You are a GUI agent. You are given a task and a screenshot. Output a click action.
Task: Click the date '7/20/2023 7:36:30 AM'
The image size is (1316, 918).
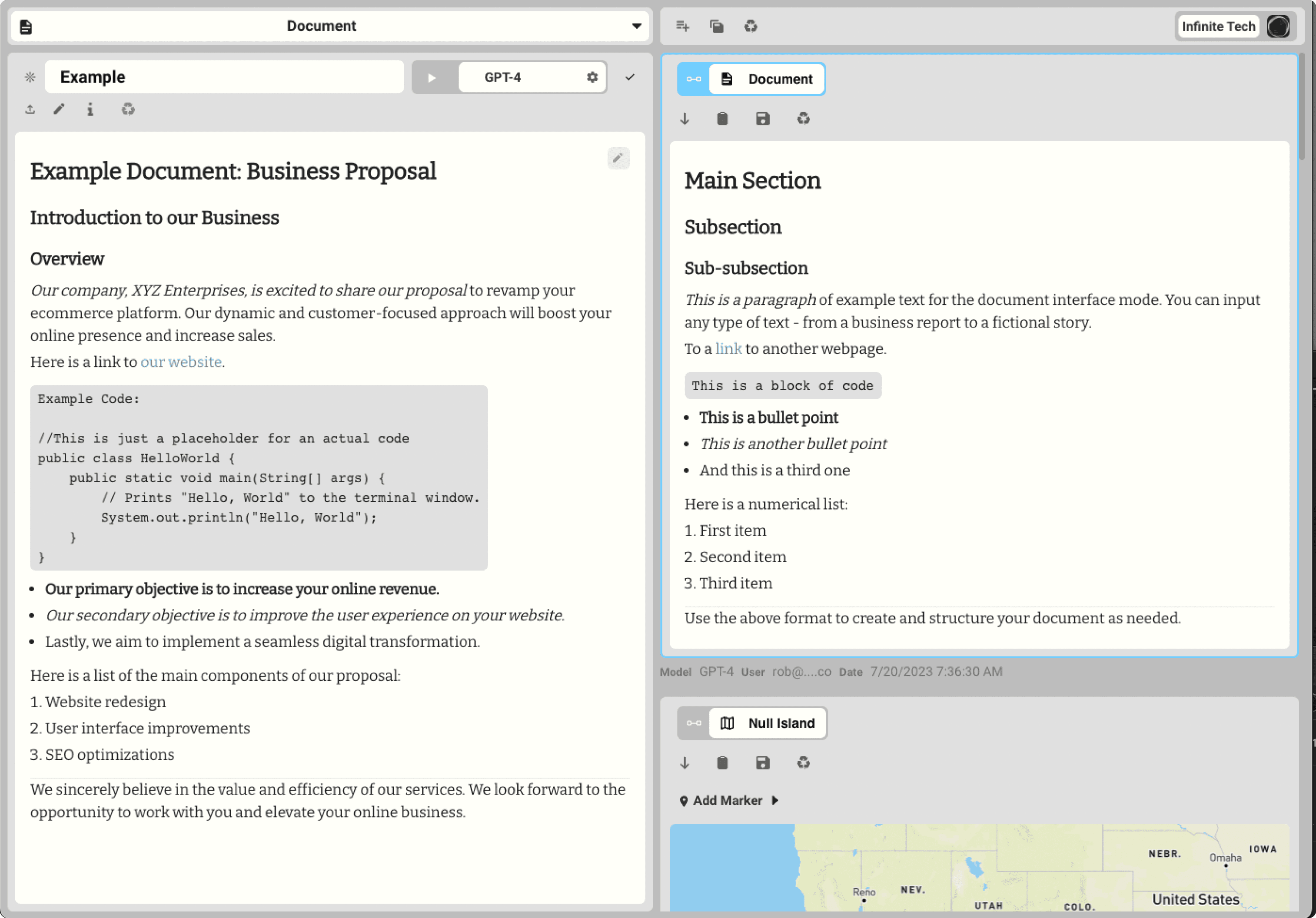[x=936, y=672]
